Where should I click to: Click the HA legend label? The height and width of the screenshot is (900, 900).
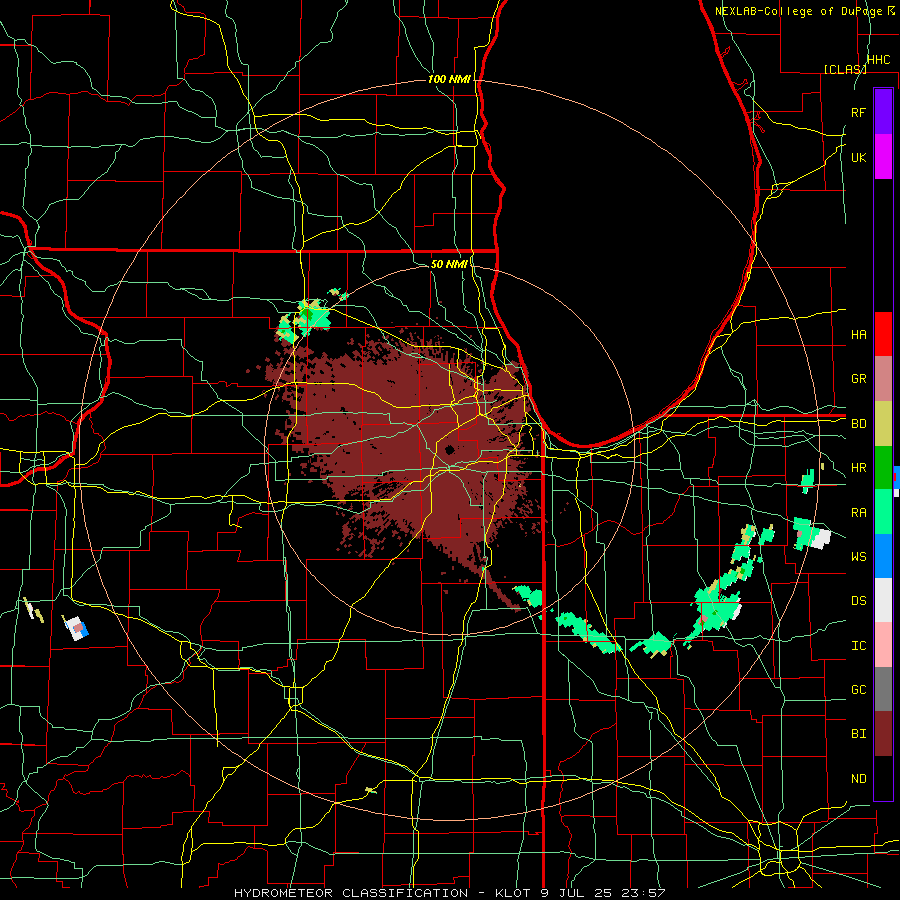point(859,335)
